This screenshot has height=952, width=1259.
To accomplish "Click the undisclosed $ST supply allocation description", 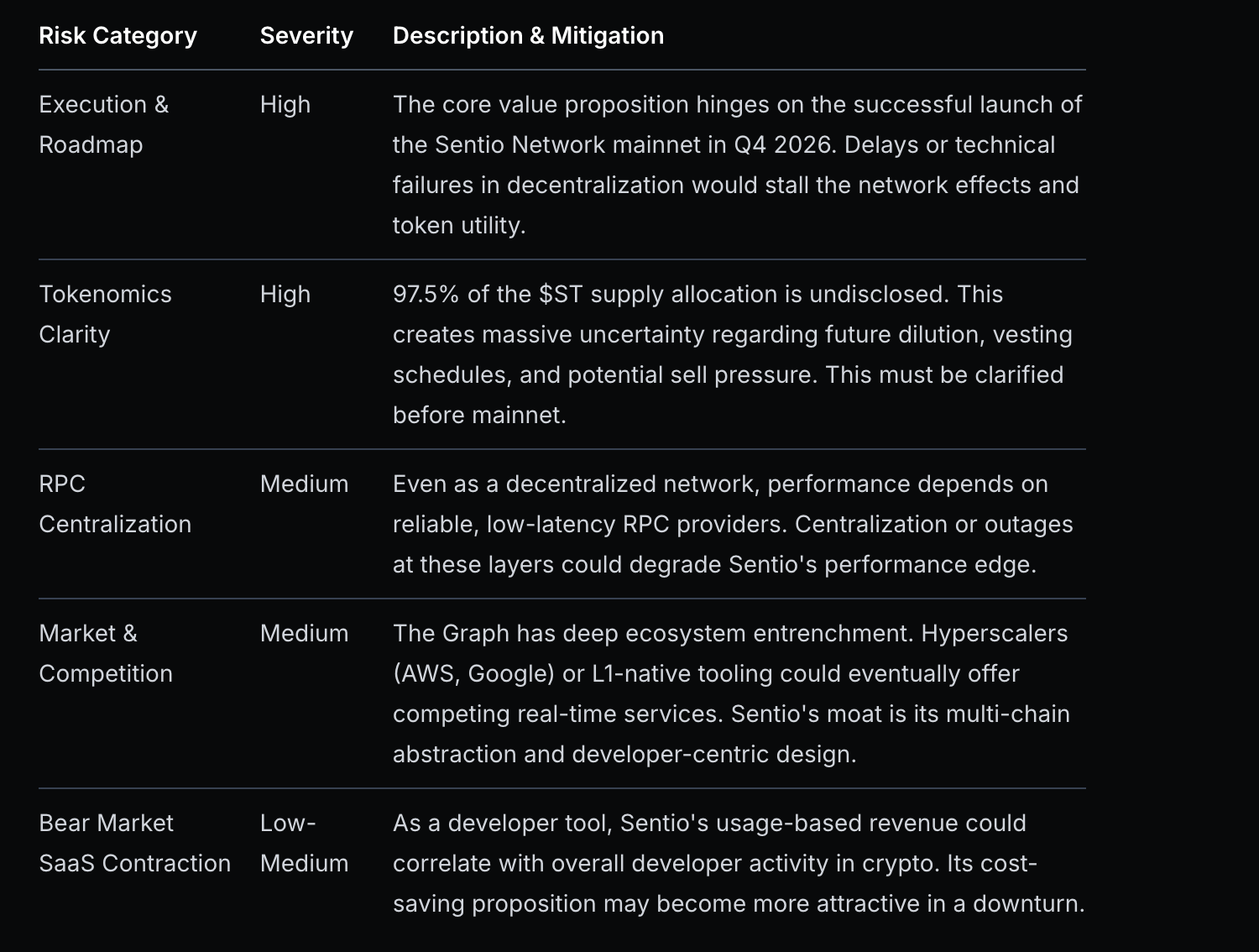I will point(732,354).
